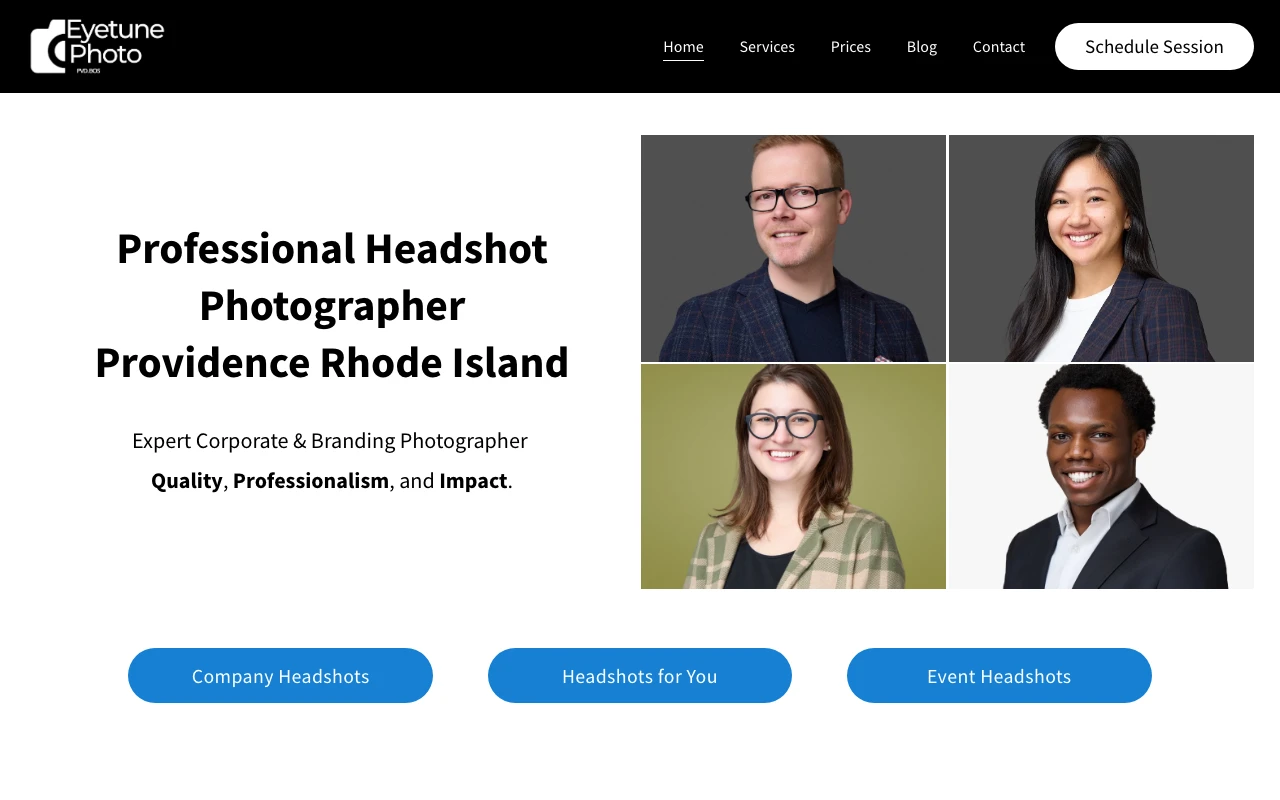The width and height of the screenshot is (1280, 800).
Task: Click the Expert Corporate & Branding Photographer subtitle
Action: click(x=330, y=441)
